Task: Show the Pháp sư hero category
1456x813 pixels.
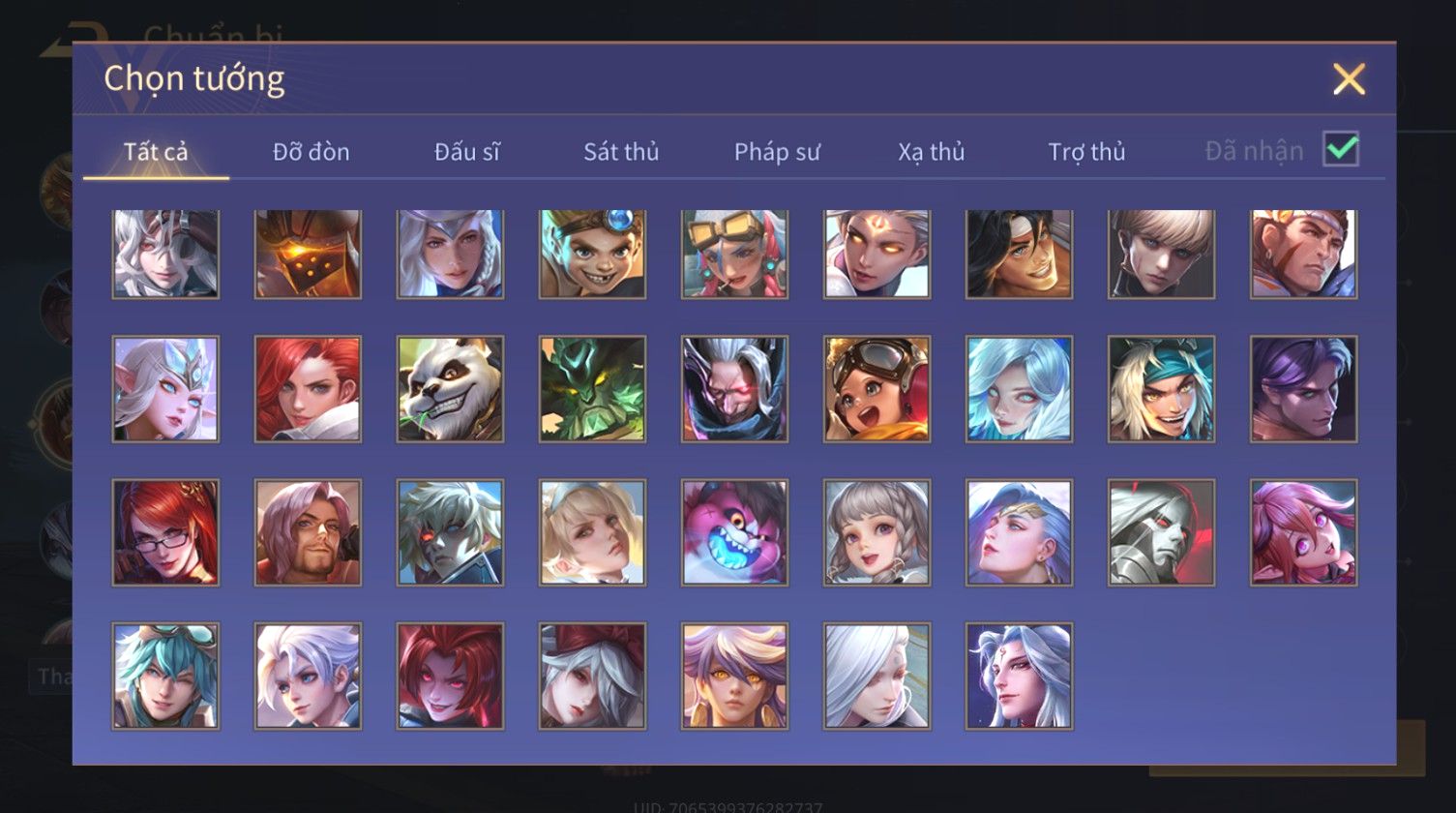Action: (777, 152)
